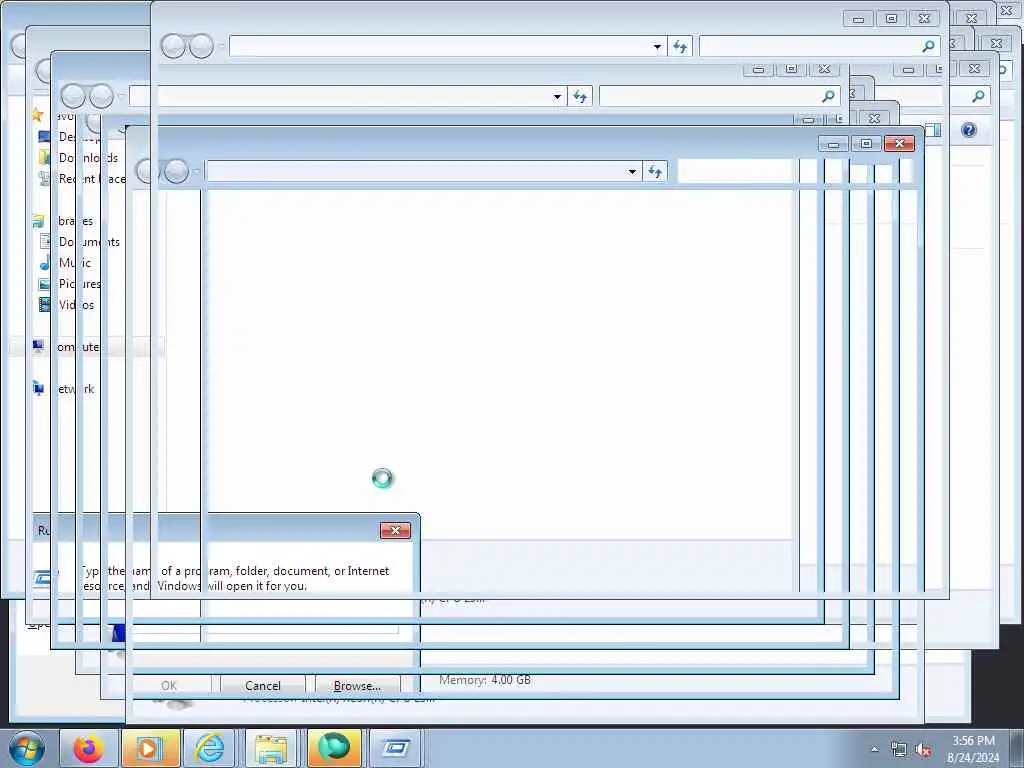The image size is (1024, 768).
Task: Refresh the second cascaded Explorer window
Action: tap(580, 97)
